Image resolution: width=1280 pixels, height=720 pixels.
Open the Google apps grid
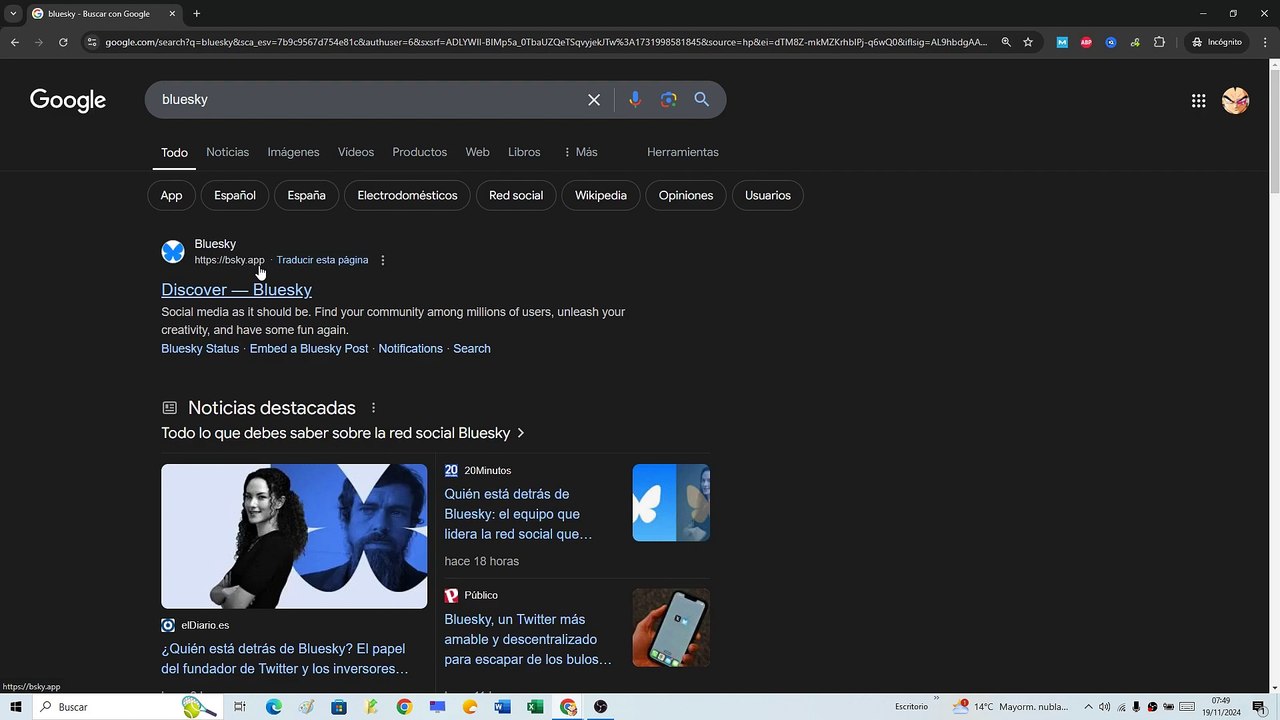[1198, 100]
